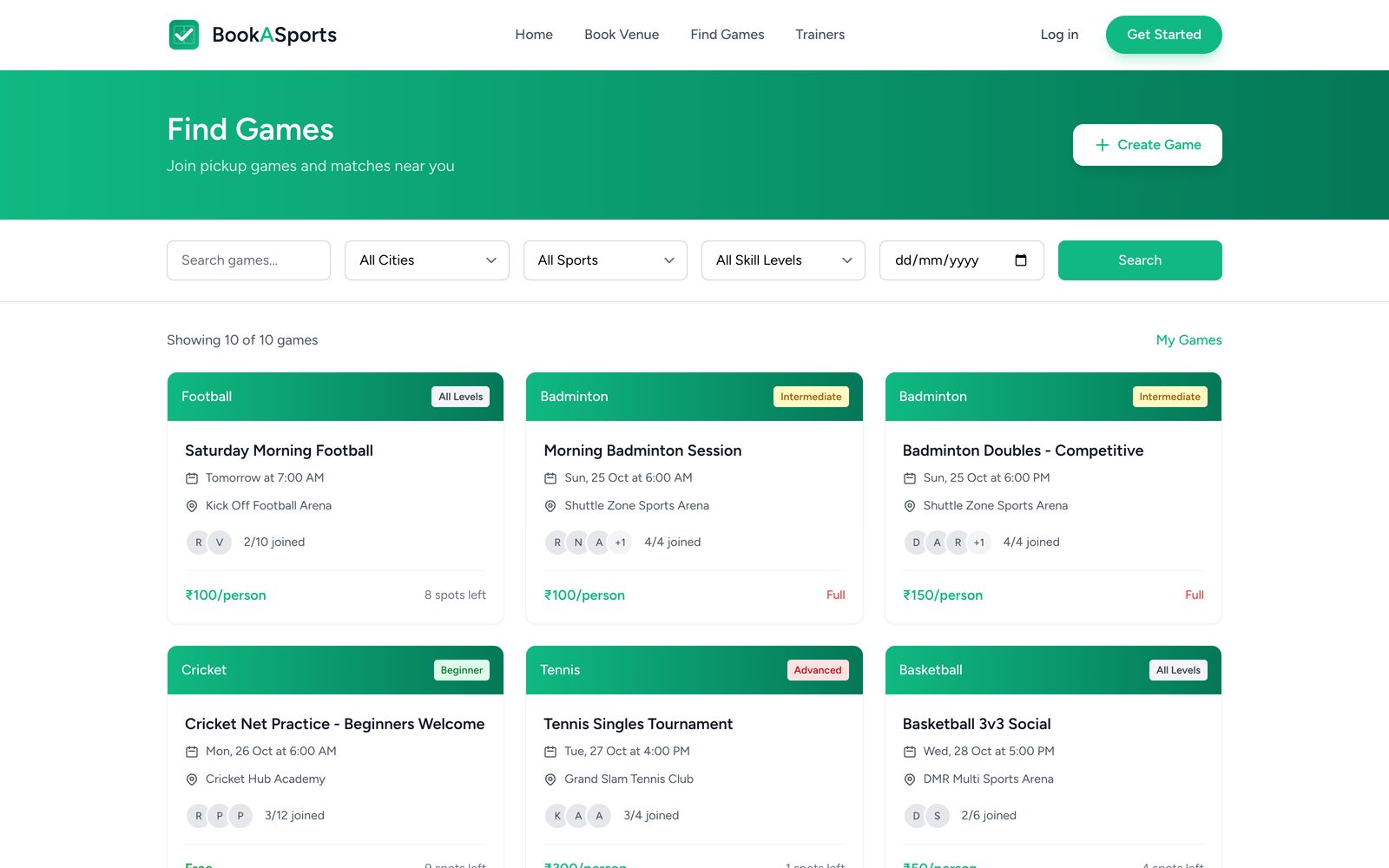Click the BookASports checkmark logo icon
Image resolution: width=1389 pixels, height=868 pixels.
coord(184,35)
